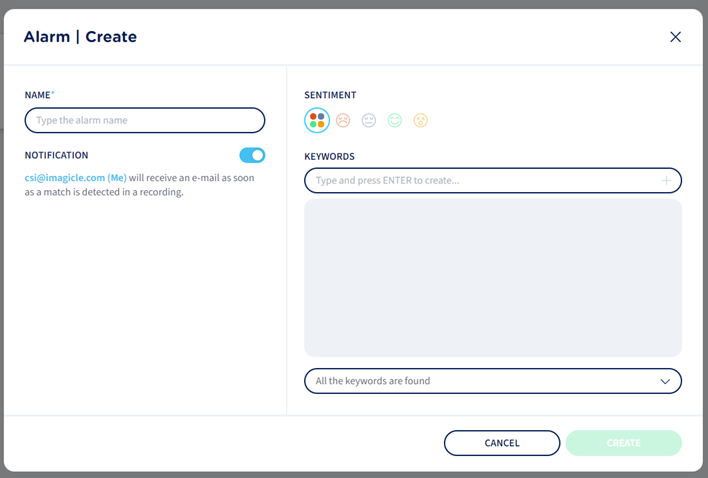Click the empty keywords list area
This screenshot has height=478, width=708.
point(493,277)
